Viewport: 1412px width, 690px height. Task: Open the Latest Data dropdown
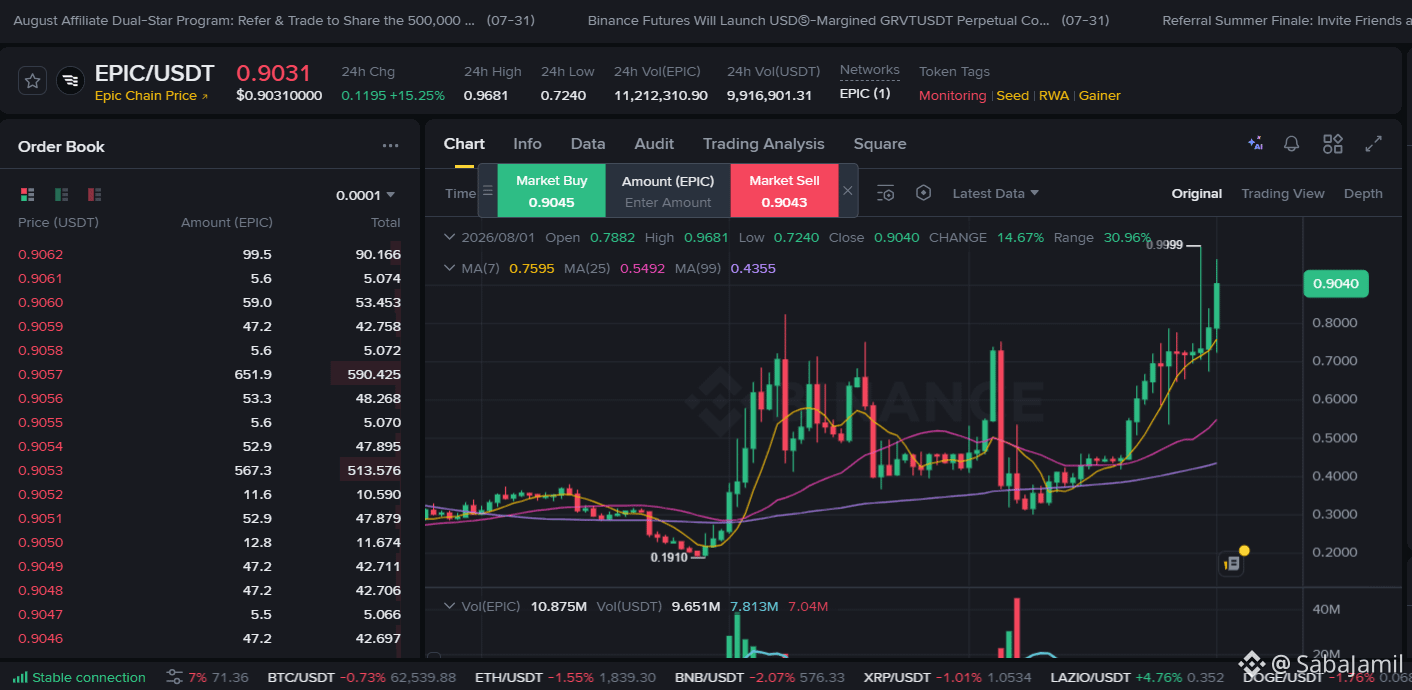(x=995, y=193)
